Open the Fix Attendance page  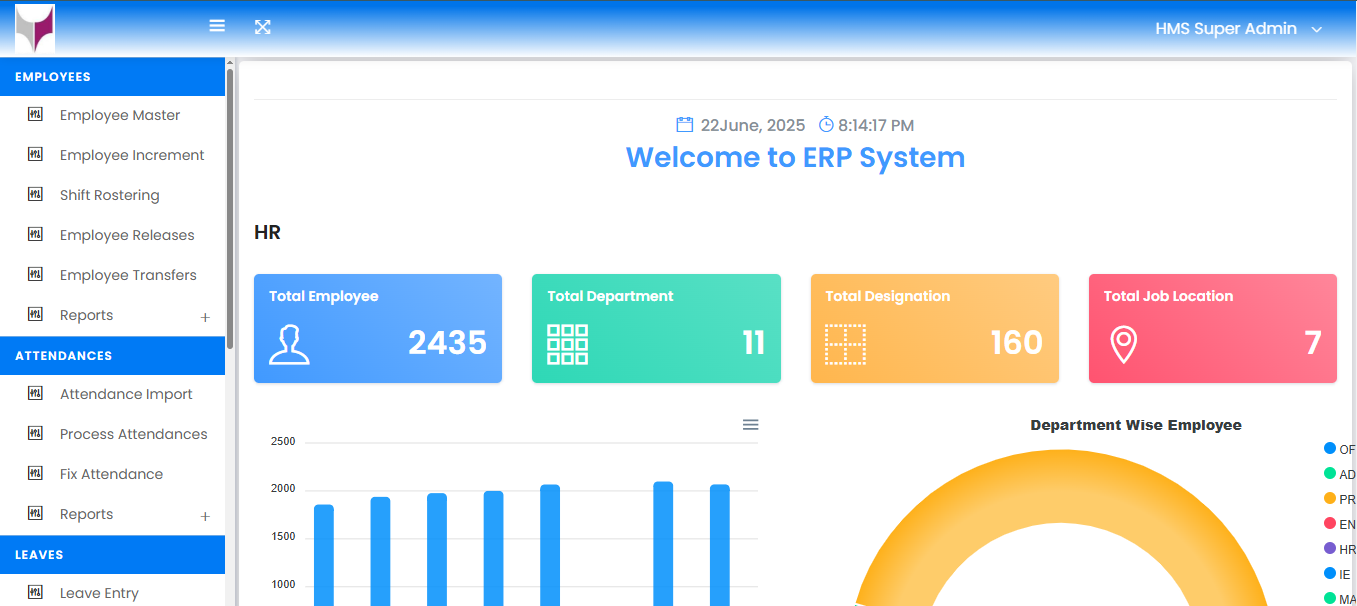click(111, 474)
